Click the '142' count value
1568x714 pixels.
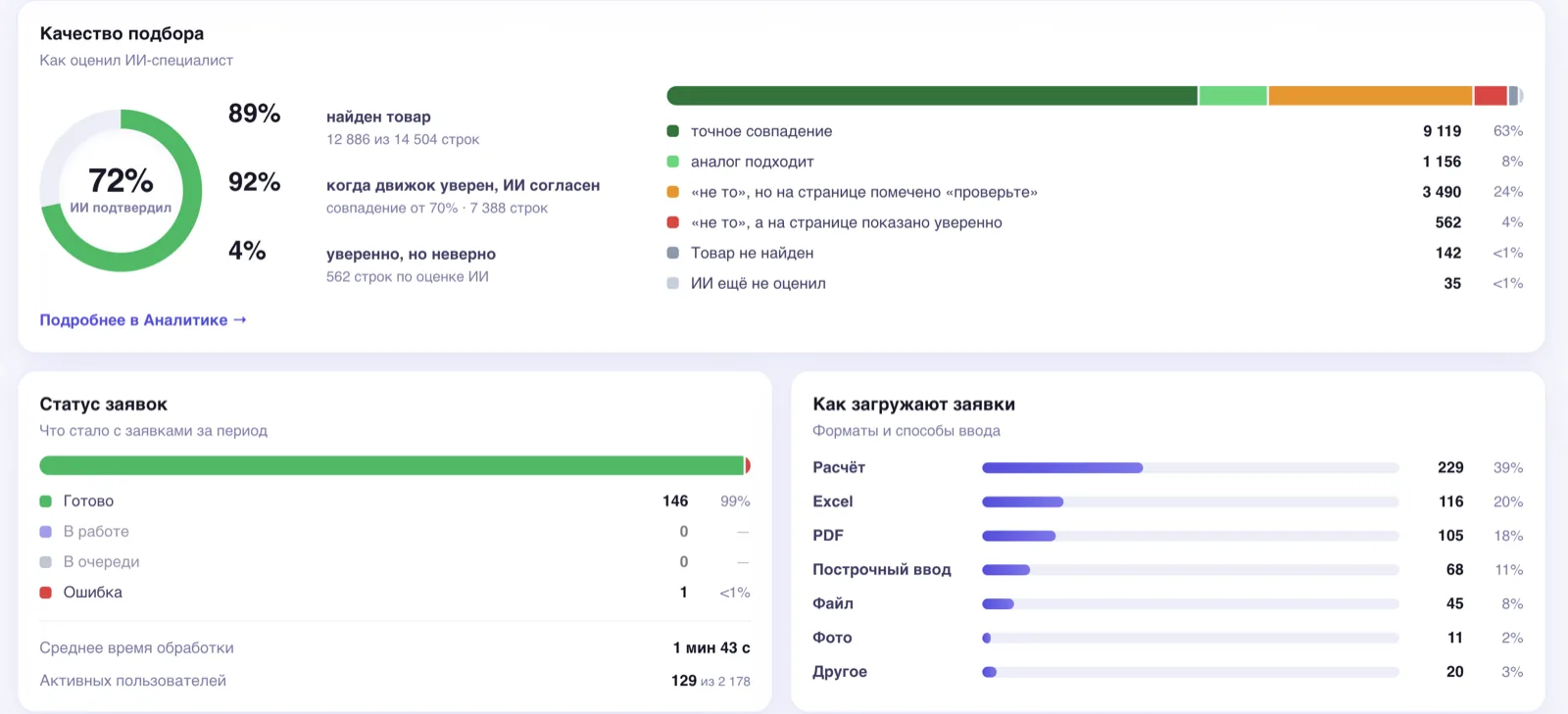[x=1448, y=253]
